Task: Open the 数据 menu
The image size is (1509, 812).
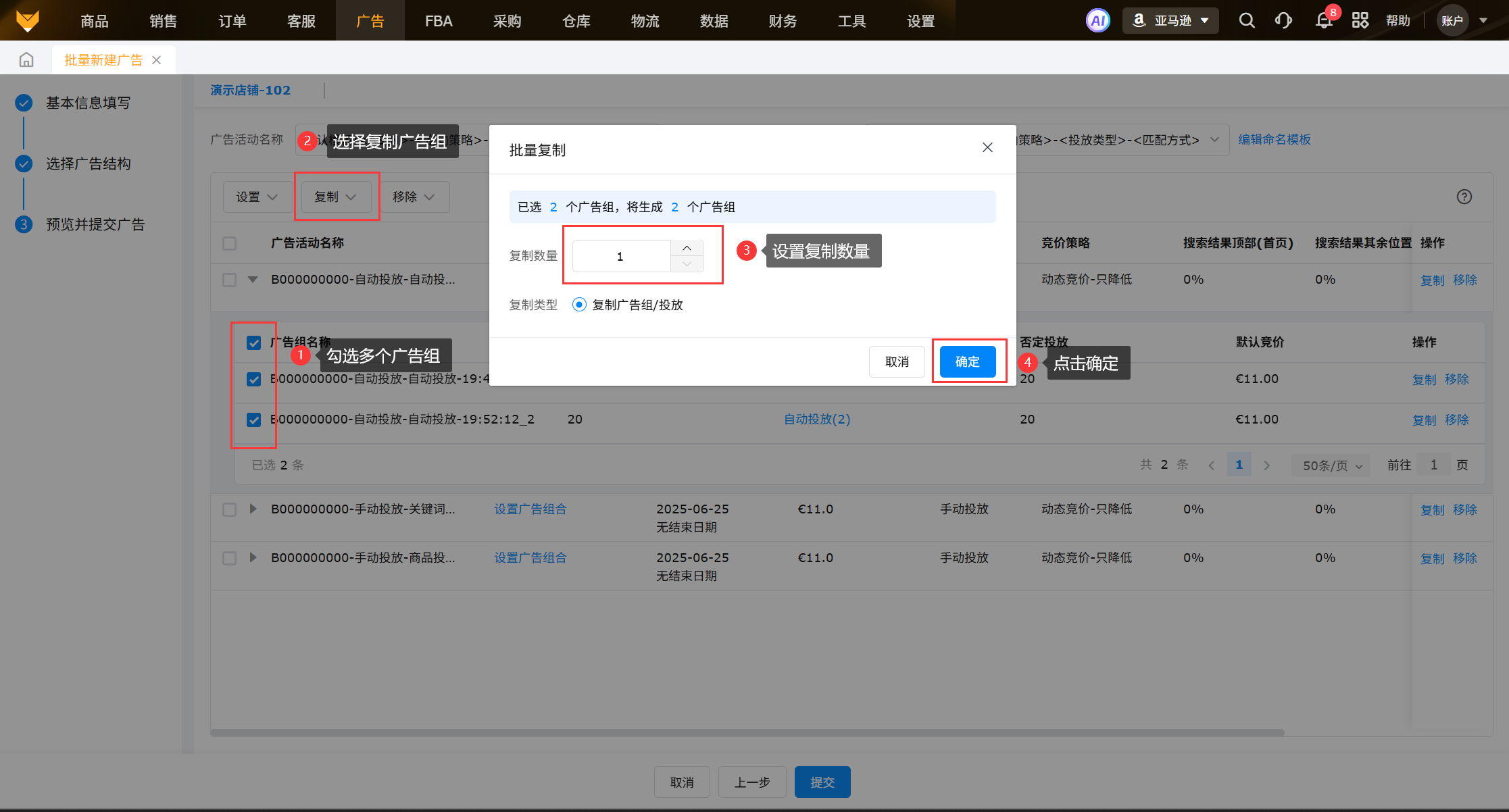Action: (x=714, y=21)
